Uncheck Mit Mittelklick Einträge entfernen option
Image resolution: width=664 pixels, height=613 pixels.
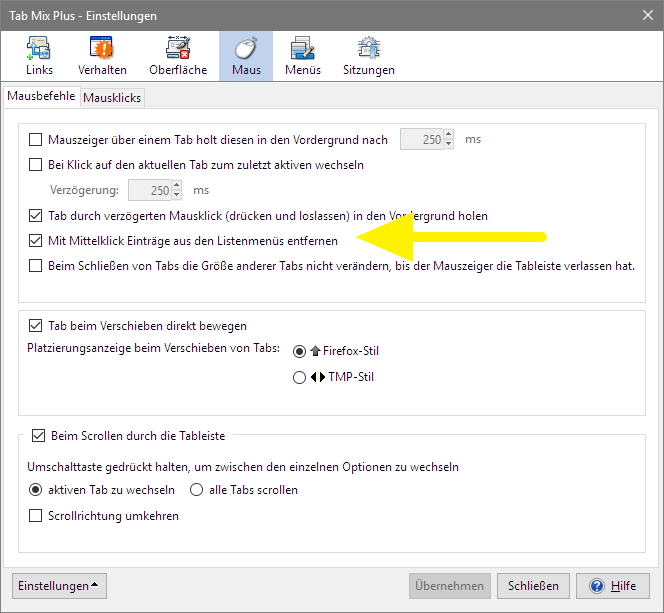(x=36, y=241)
